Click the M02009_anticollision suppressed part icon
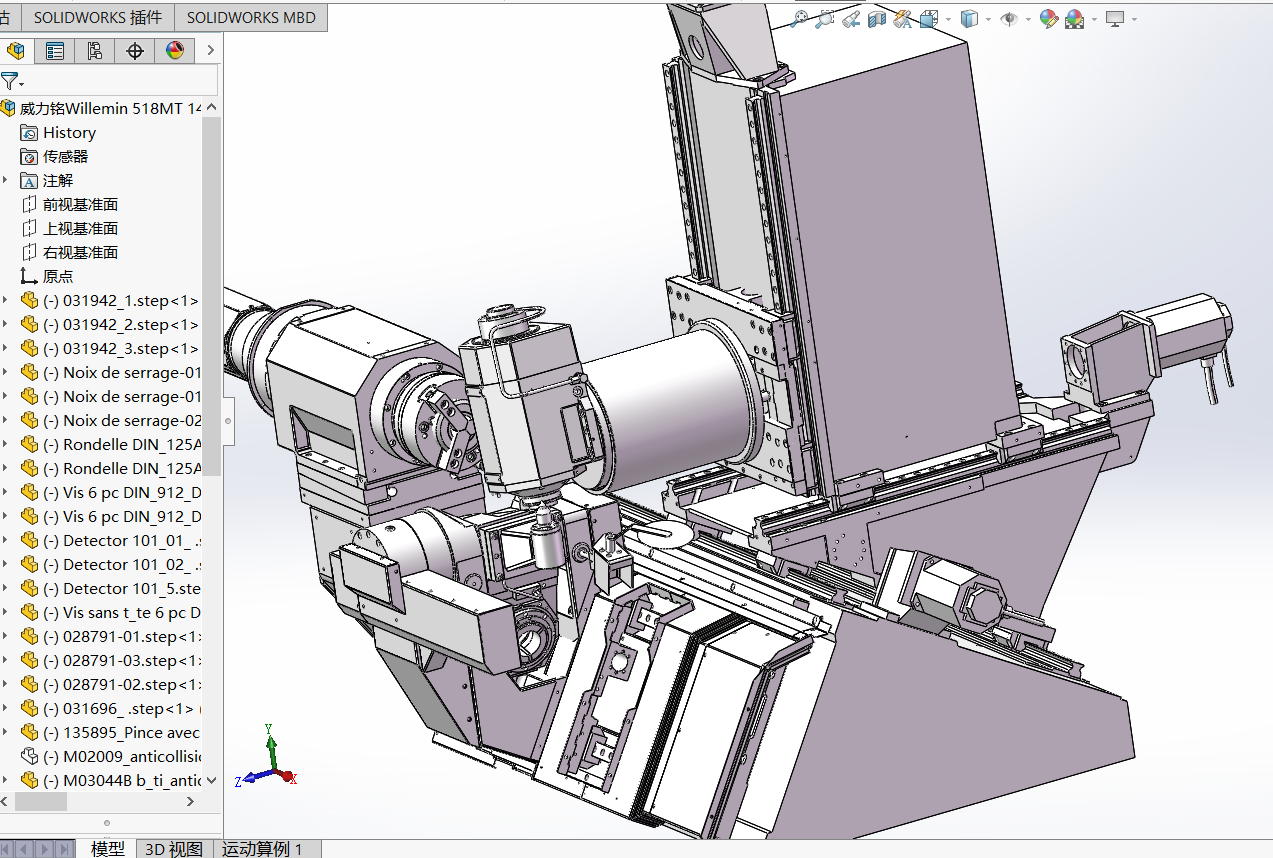This screenshot has width=1273, height=858. point(29,756)
